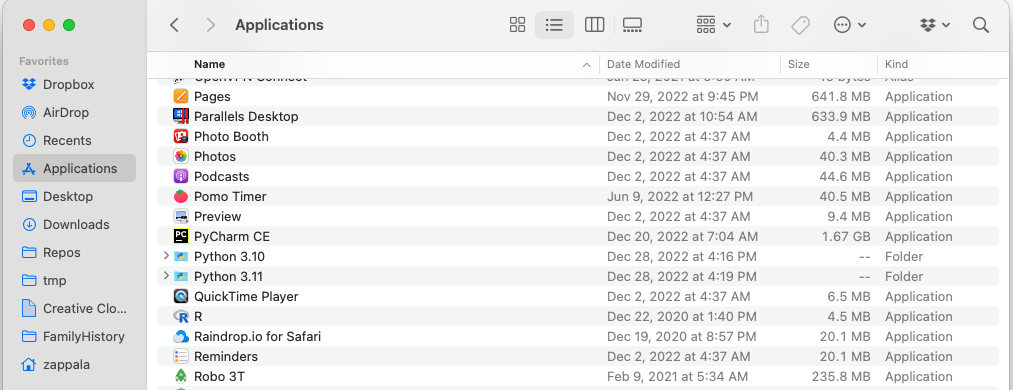Select the Robo 3T rocket icon
This screenshot has height=390, width=1013.
(x=181, y=376)
